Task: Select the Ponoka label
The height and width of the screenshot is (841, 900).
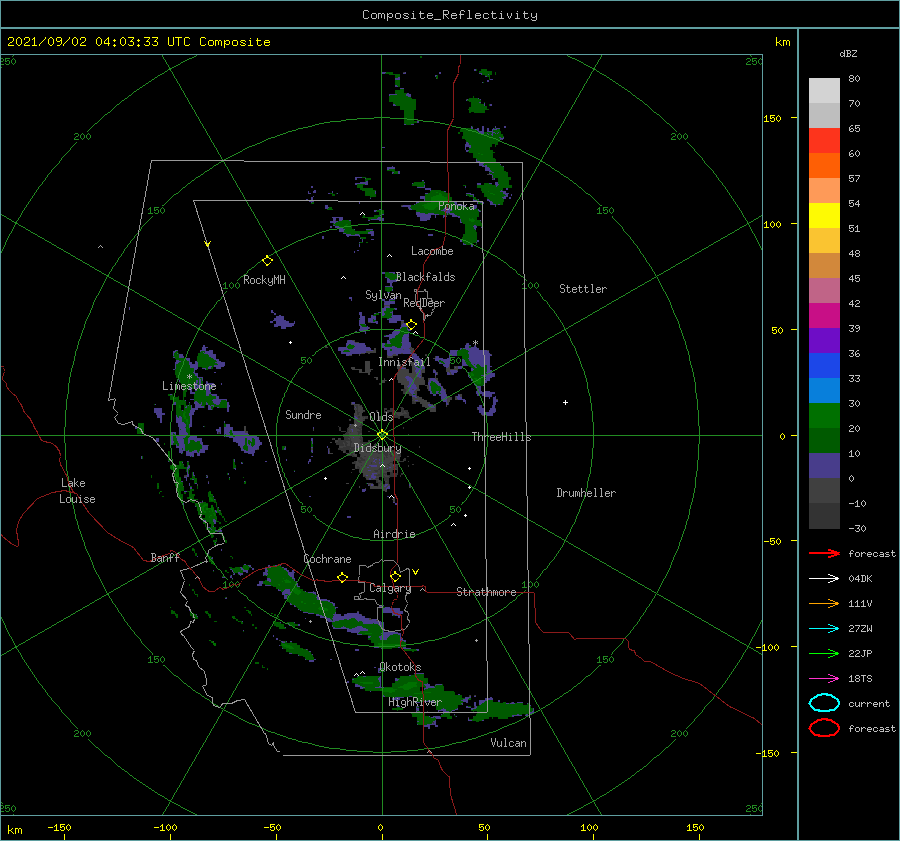Action: pyautogui.click(x=456, y=206)
